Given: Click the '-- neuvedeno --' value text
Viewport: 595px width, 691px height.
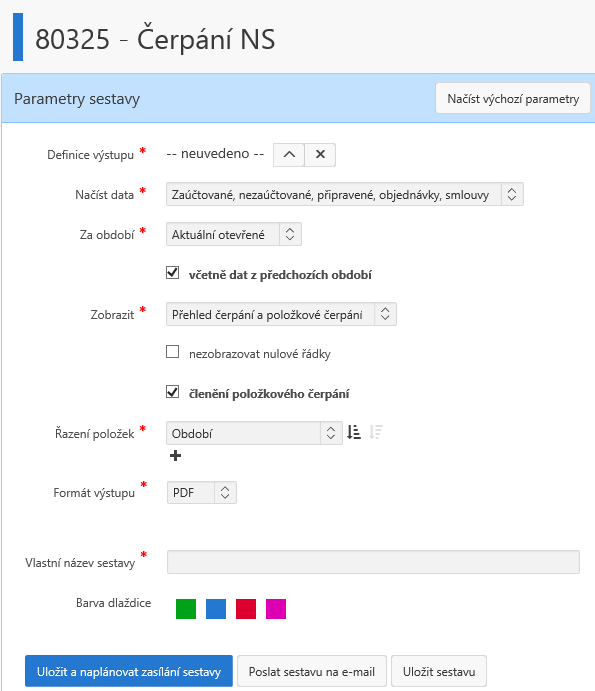Looking at the screenshot, I should point(215,153).
